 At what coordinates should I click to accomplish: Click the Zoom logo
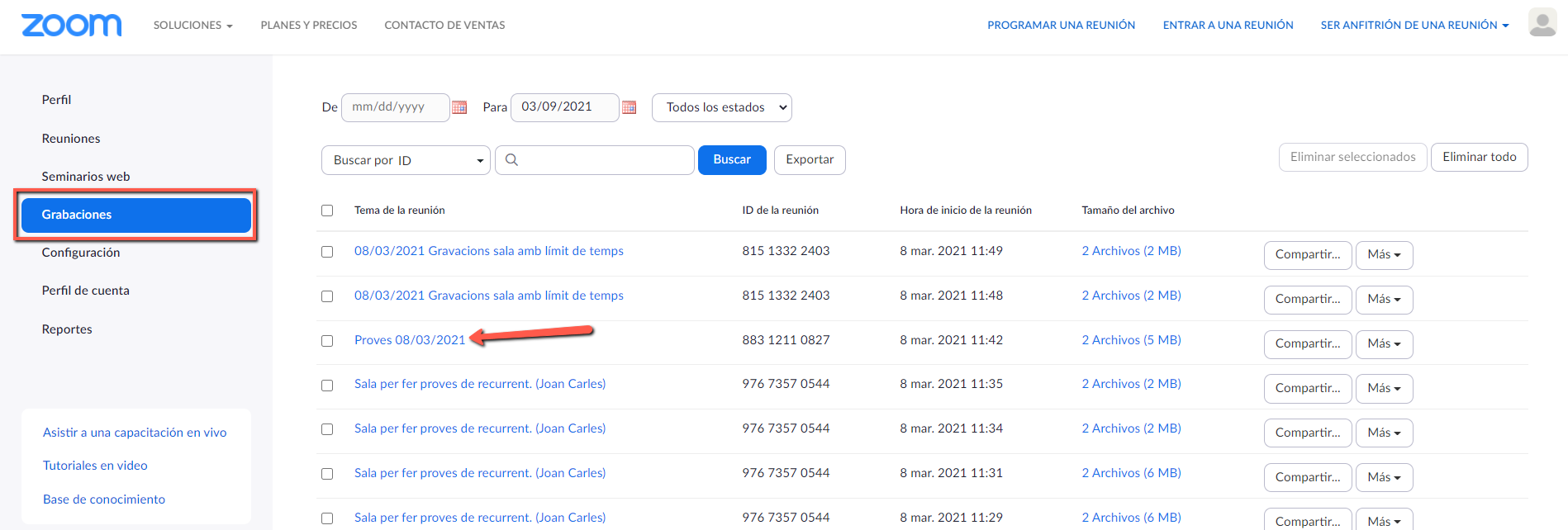click(71, 26)
